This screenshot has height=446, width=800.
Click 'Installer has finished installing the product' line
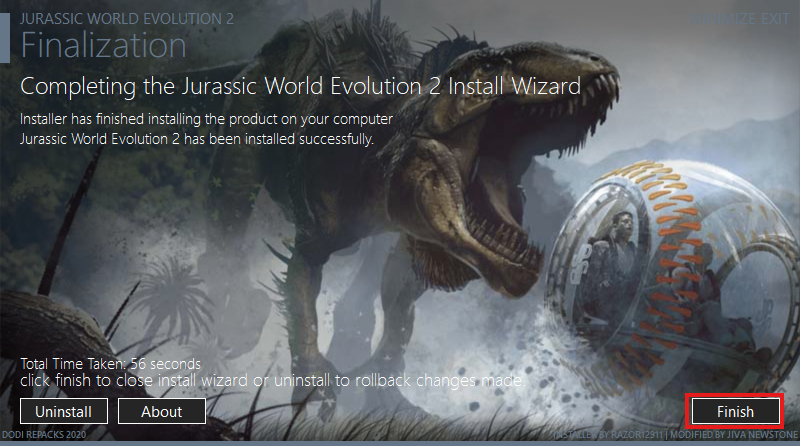tap(206, 119)
